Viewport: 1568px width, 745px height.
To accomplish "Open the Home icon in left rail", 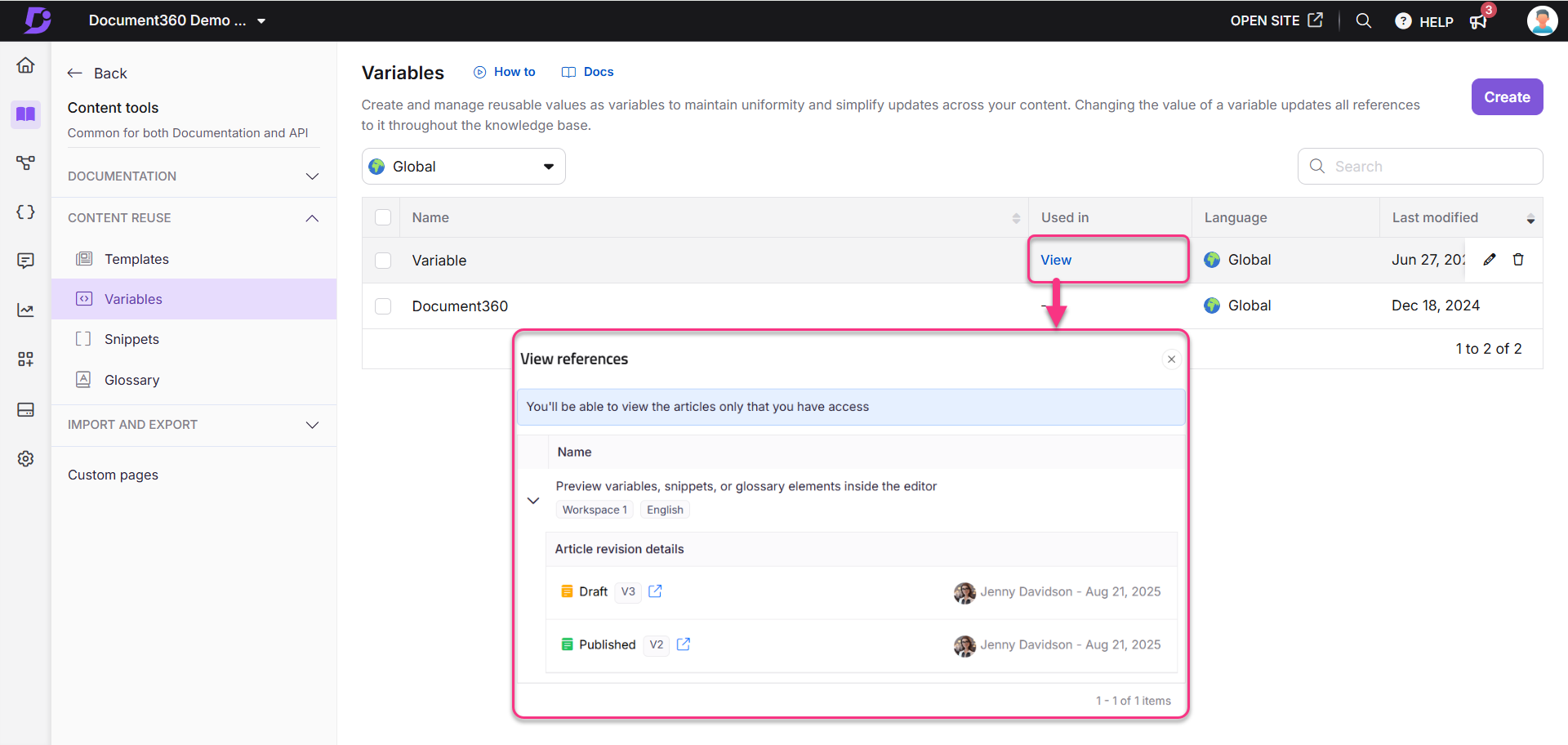I will pos(25,65).
